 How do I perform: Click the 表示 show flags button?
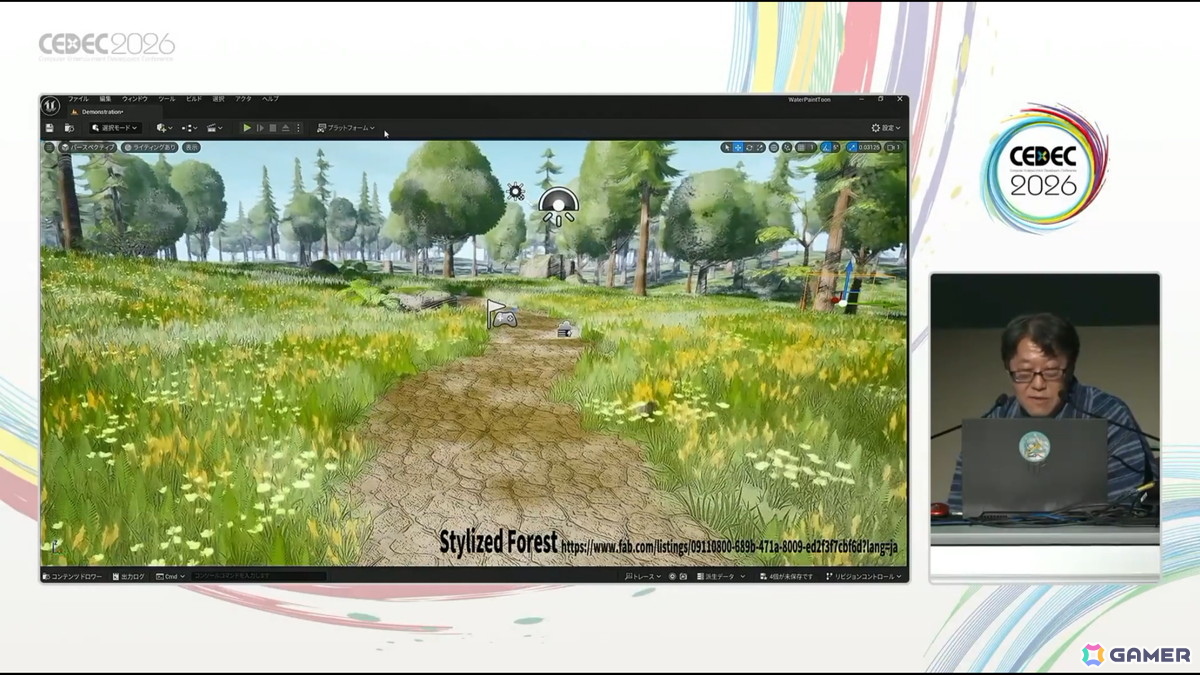(x=191, y=147)
